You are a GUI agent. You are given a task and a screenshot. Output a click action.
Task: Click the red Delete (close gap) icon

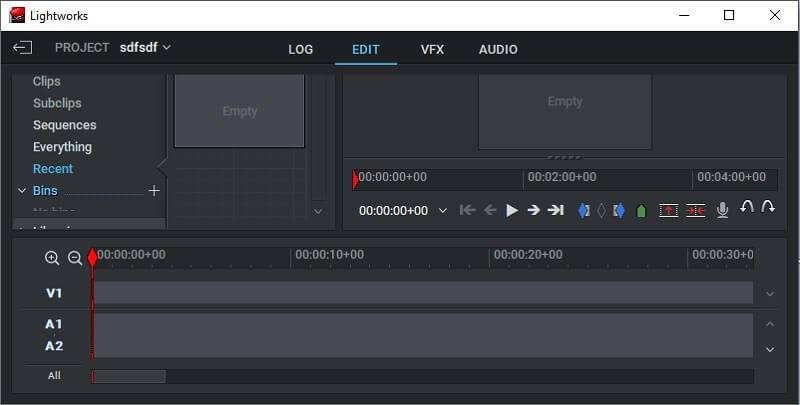[695, 210]
